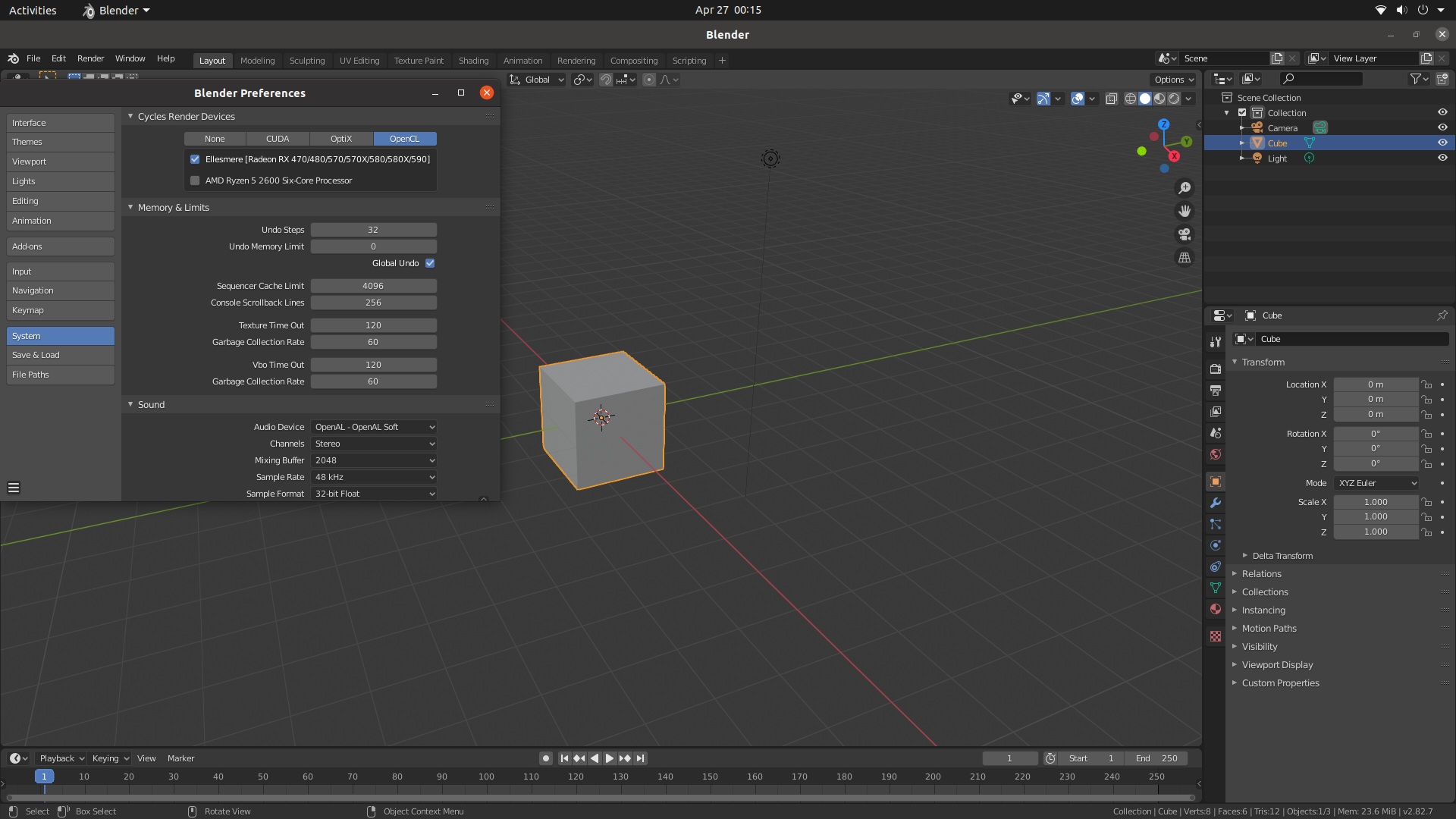
Task: Click the camera view icon in viewport
Action: (1185, 234)
